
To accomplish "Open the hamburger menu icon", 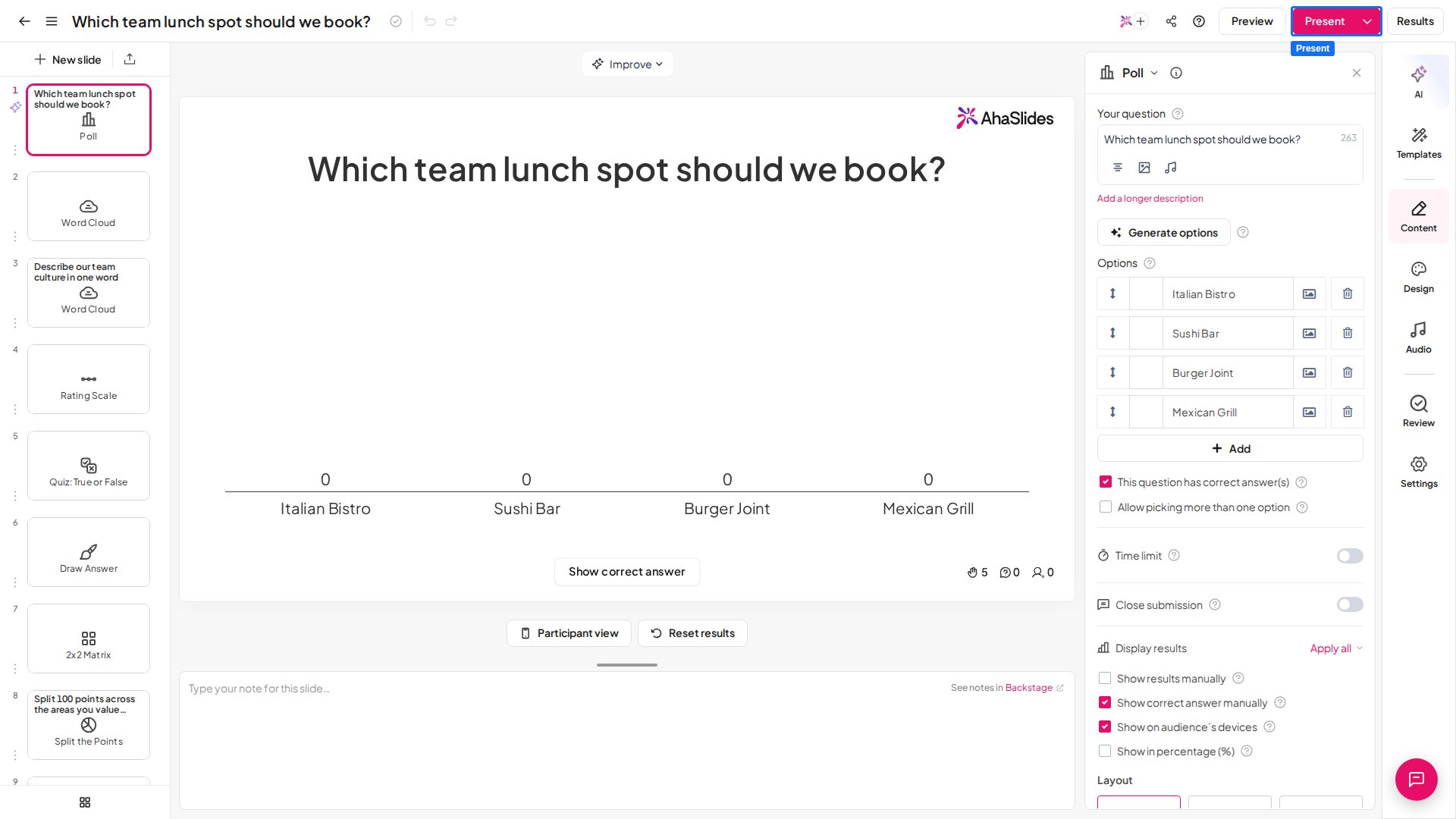I will [52, 21].
